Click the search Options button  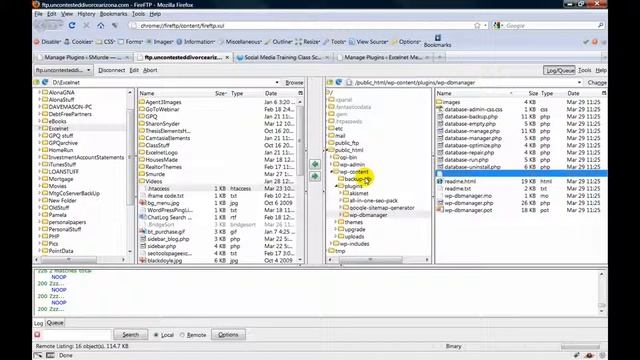228,335
